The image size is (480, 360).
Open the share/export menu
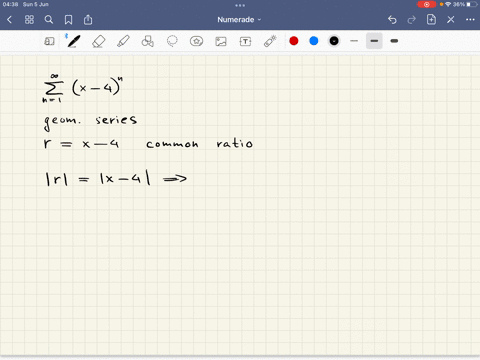coord(88,20)
